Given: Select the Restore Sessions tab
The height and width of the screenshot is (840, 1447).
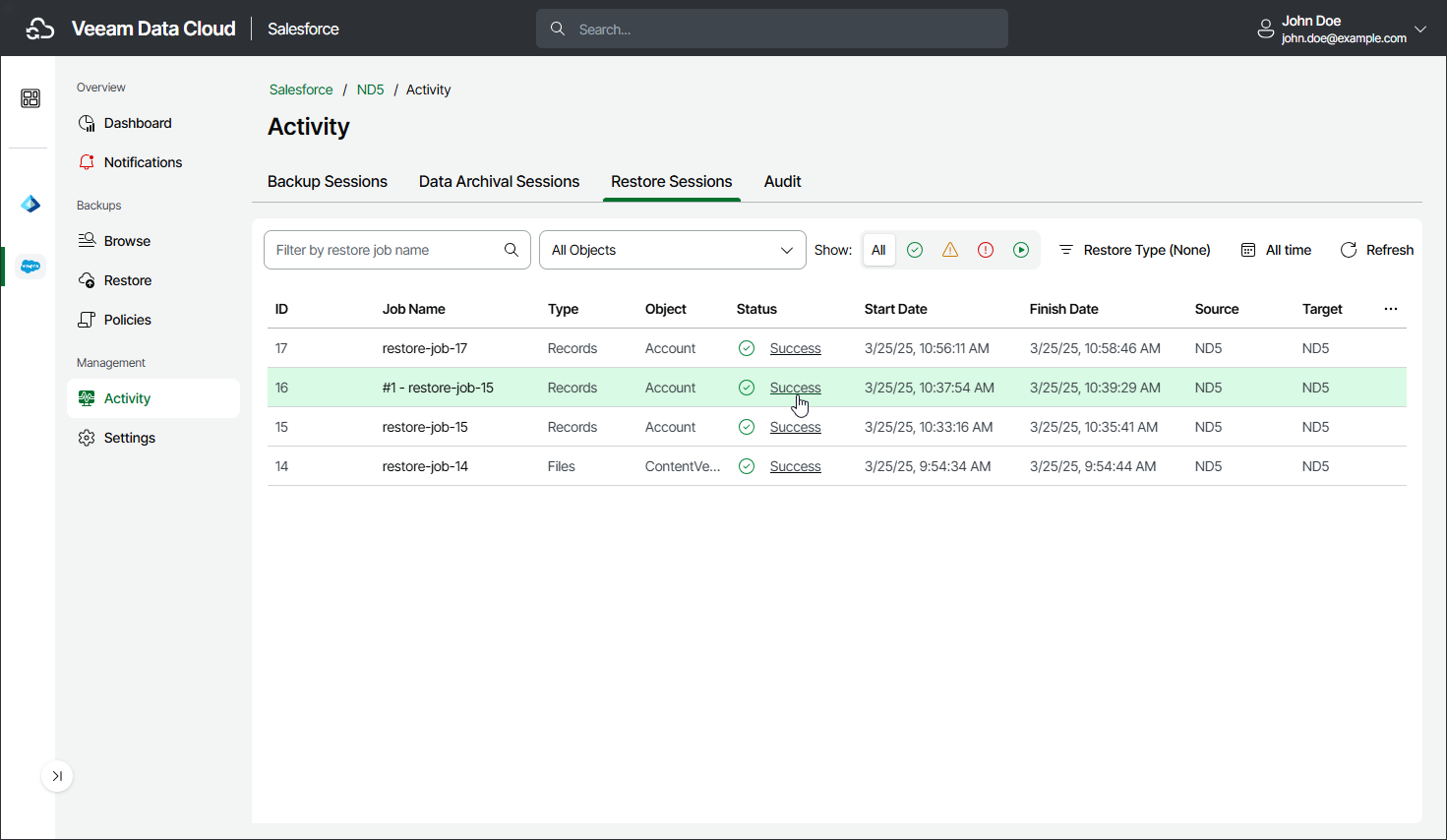Looking at the screenshot, I should tap(672, 181).
